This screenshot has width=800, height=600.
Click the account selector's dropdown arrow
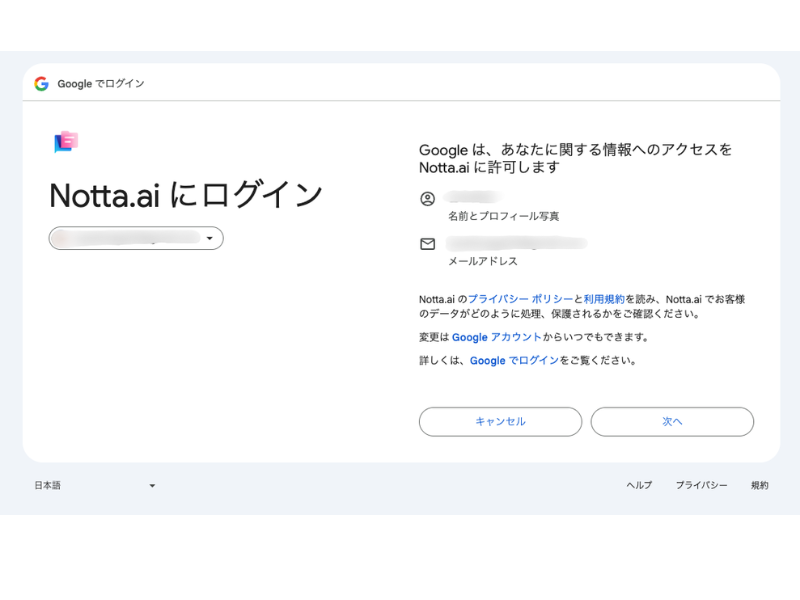tap(210, 238)
